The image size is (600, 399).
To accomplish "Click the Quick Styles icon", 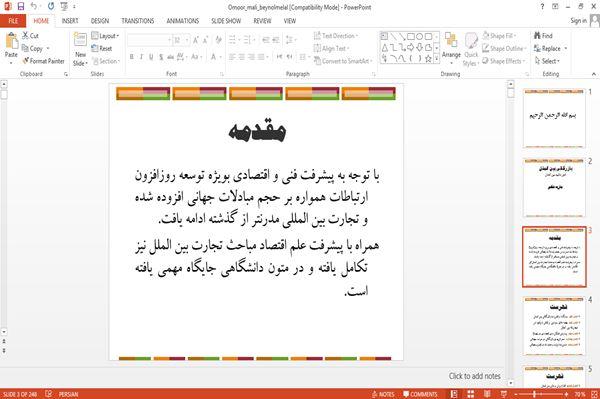I will (471, 41).
